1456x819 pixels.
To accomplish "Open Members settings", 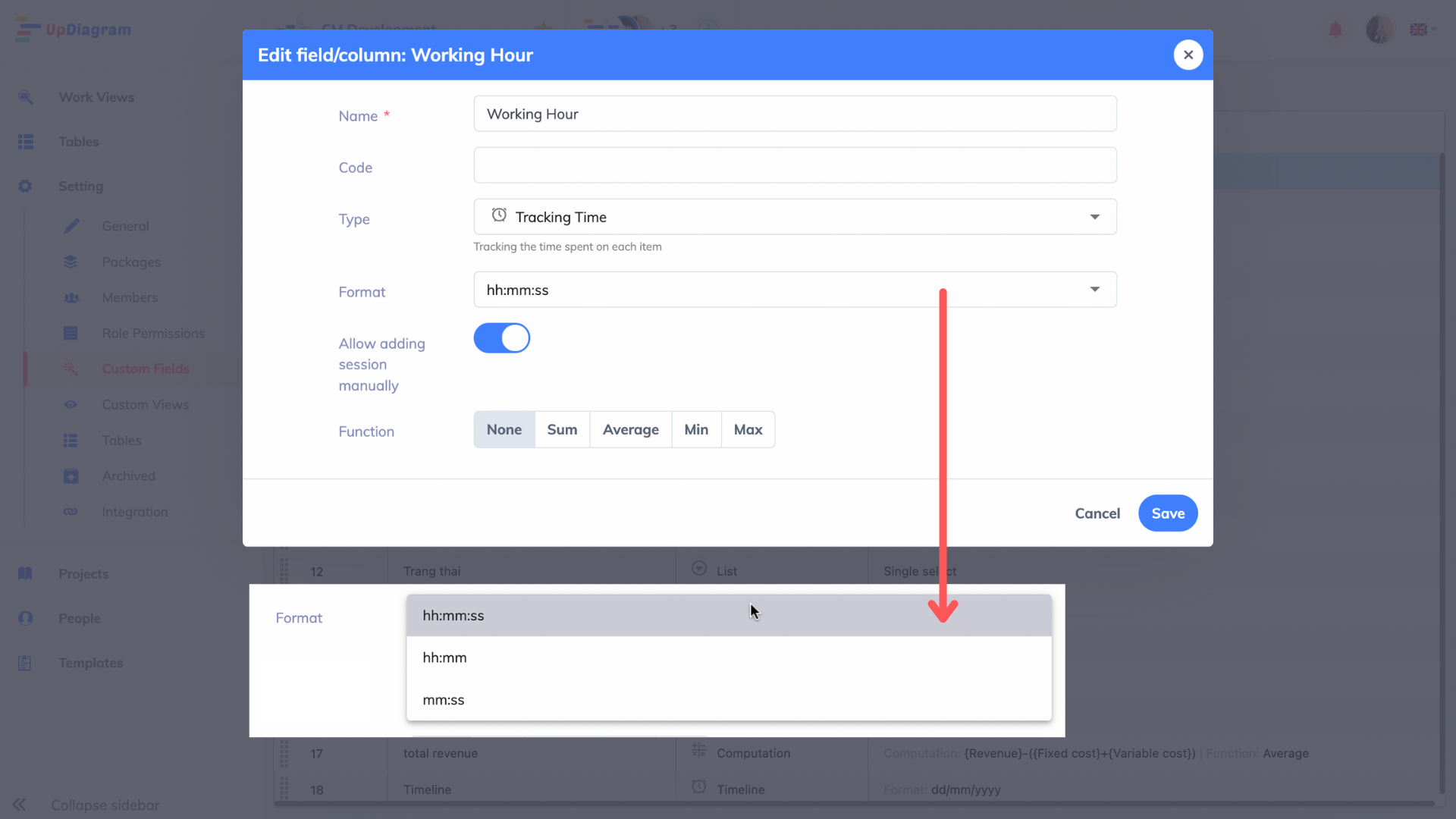I will [130, 297].
